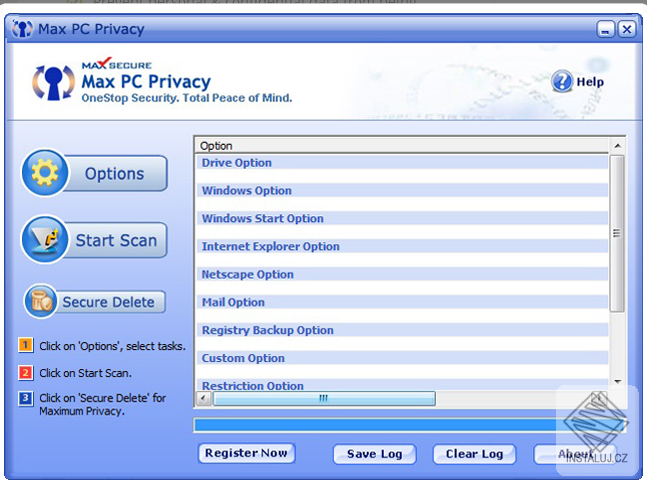Minimize the Max PC Privacy window
The width and height of the screenshot is (647, 485).
(605, 30)
